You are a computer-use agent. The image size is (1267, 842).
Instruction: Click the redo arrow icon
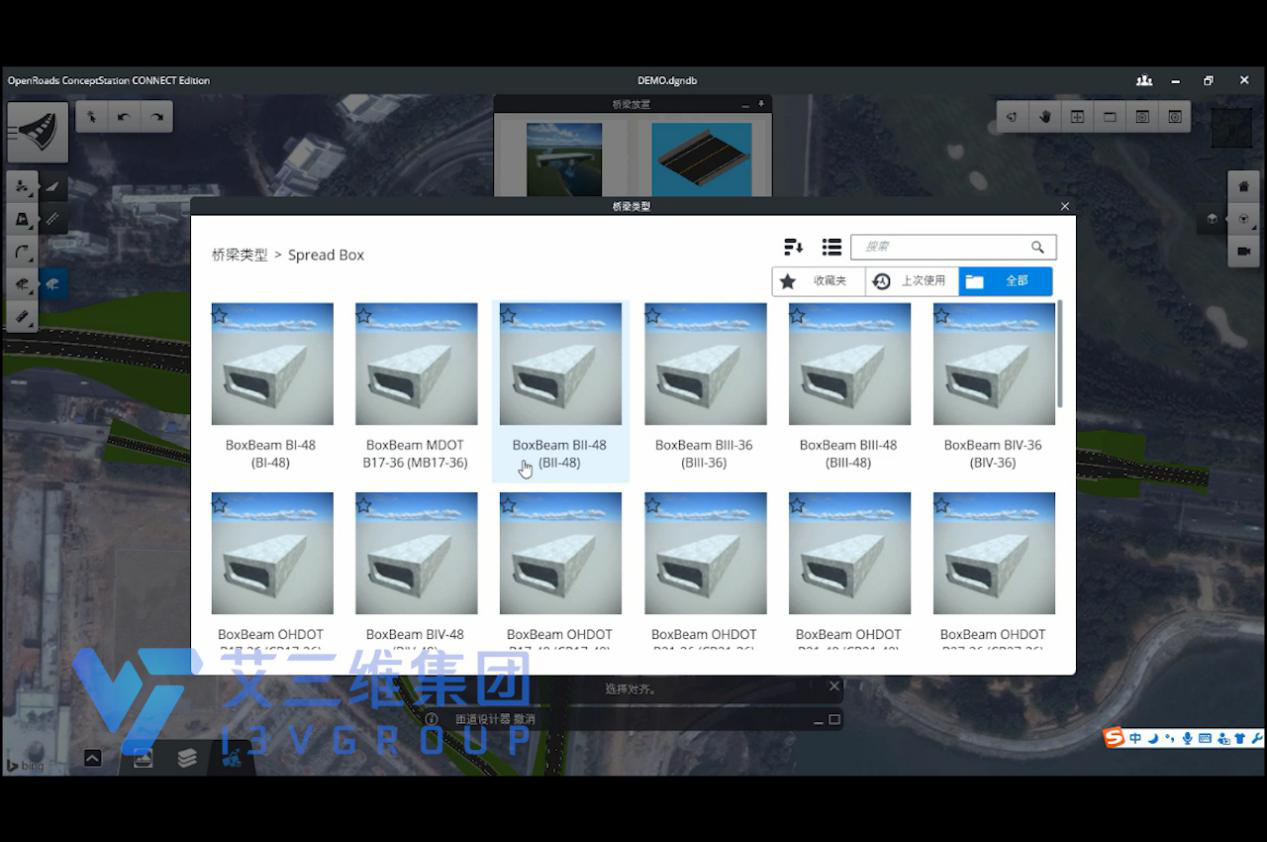[157, 117]
